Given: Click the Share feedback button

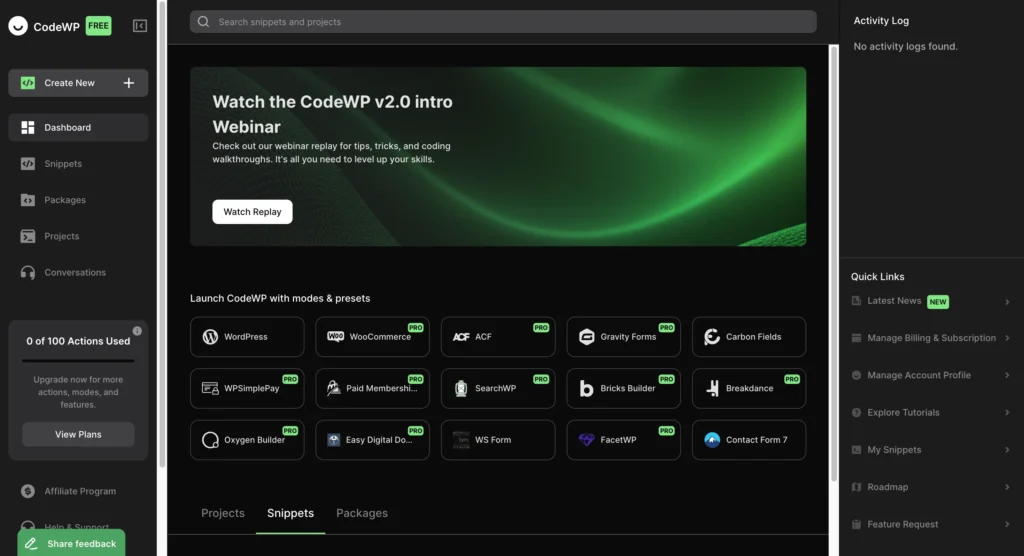Looking at the screenshot, I should (71, 544).
